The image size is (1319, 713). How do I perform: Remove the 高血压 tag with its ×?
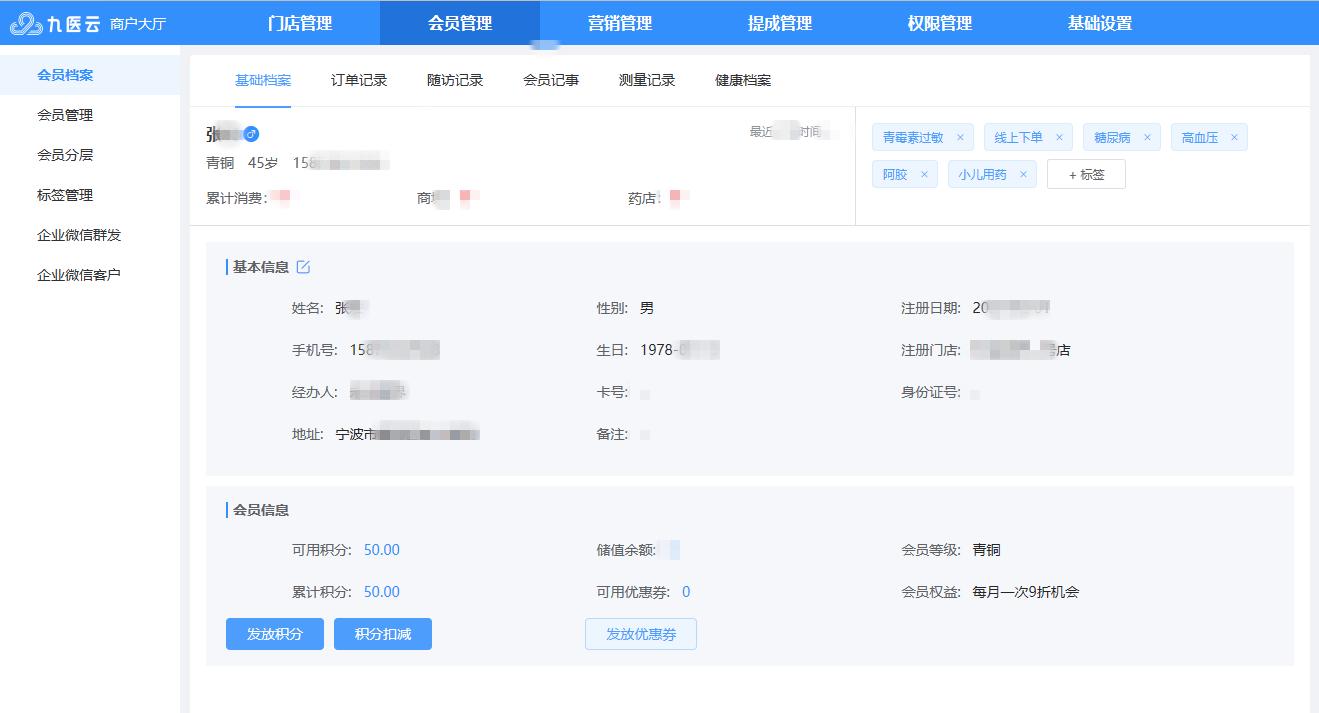coord(1234,136)
